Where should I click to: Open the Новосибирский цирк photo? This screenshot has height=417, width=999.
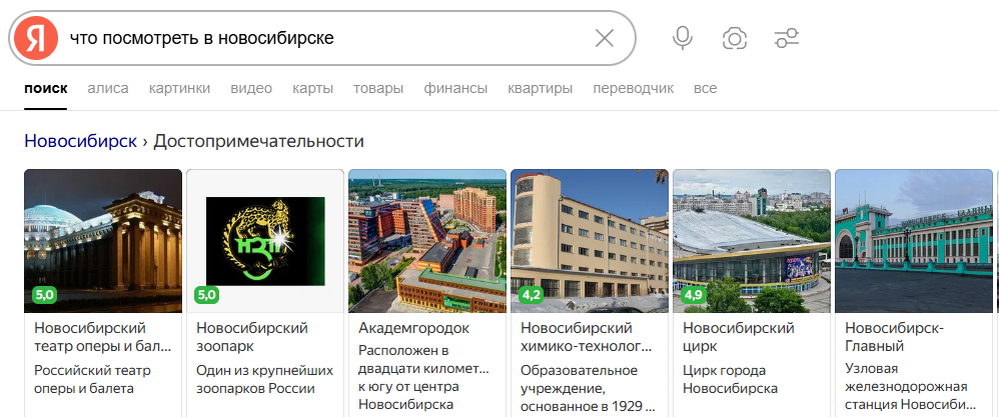click(x=752, y=241)
